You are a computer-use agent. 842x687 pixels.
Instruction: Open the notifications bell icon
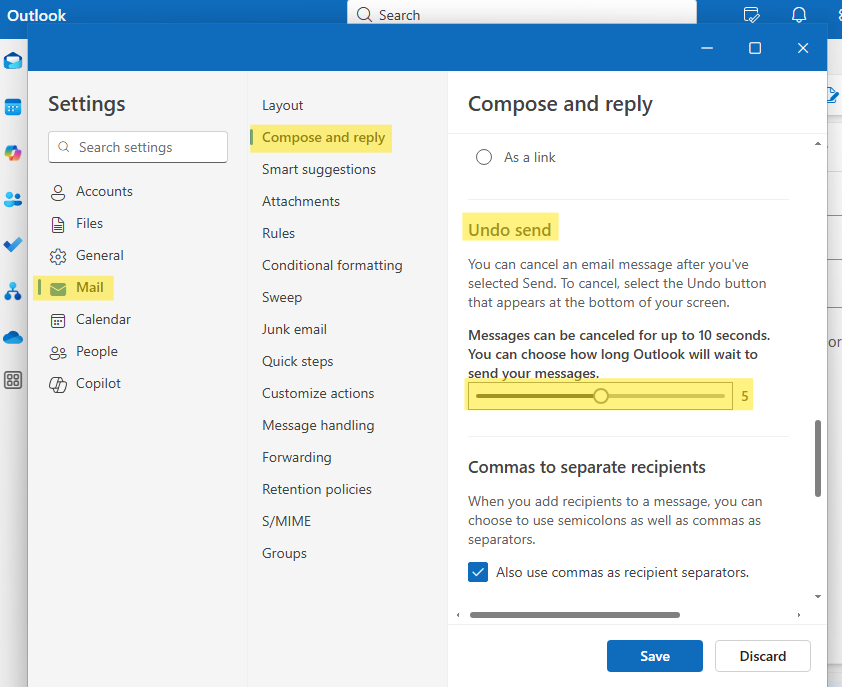click(799, 15)
